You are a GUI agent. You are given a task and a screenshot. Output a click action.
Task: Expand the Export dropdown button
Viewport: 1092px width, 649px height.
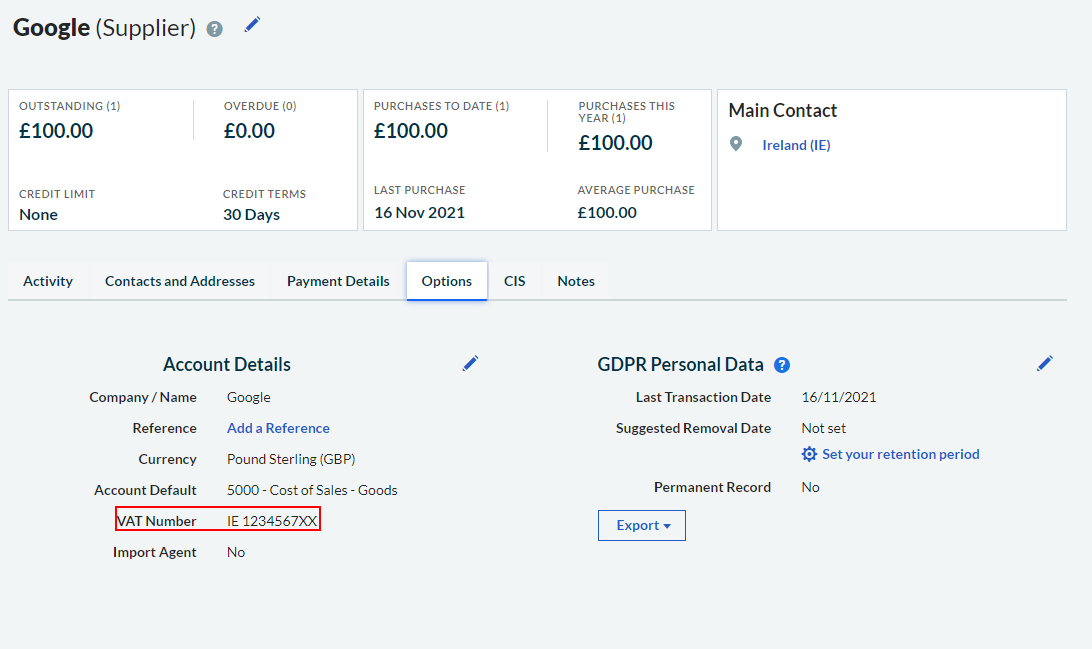click(641, 525)
